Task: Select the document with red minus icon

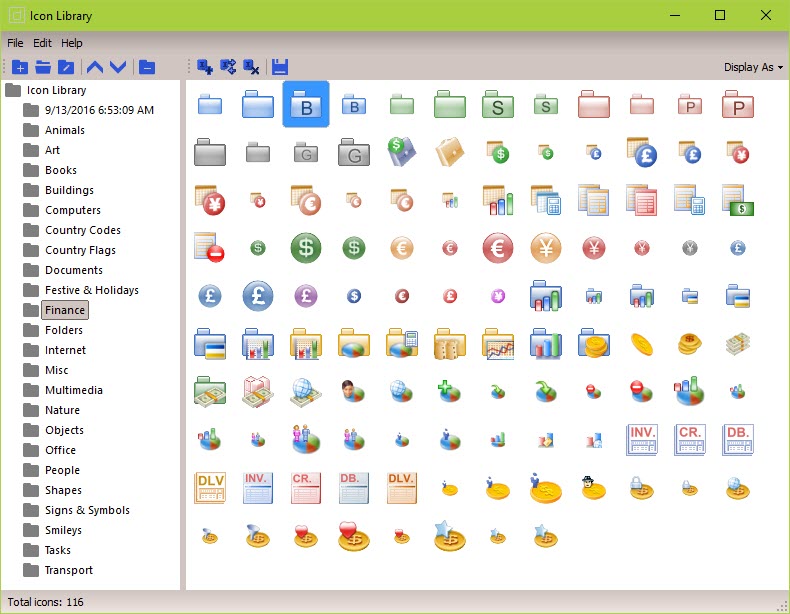Action: coord(209,247)
